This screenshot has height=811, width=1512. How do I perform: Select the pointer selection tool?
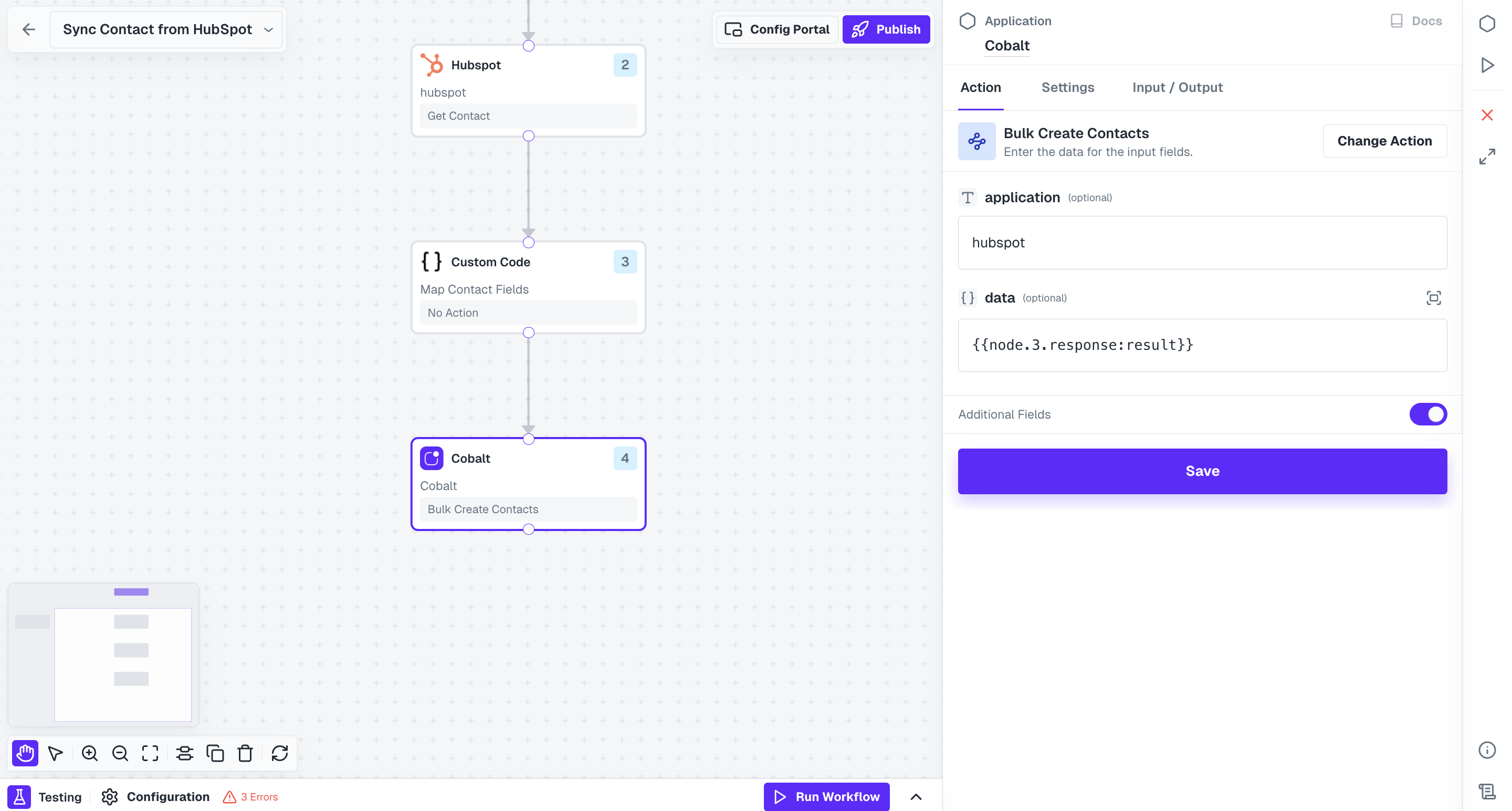click(x=56, y=753)
